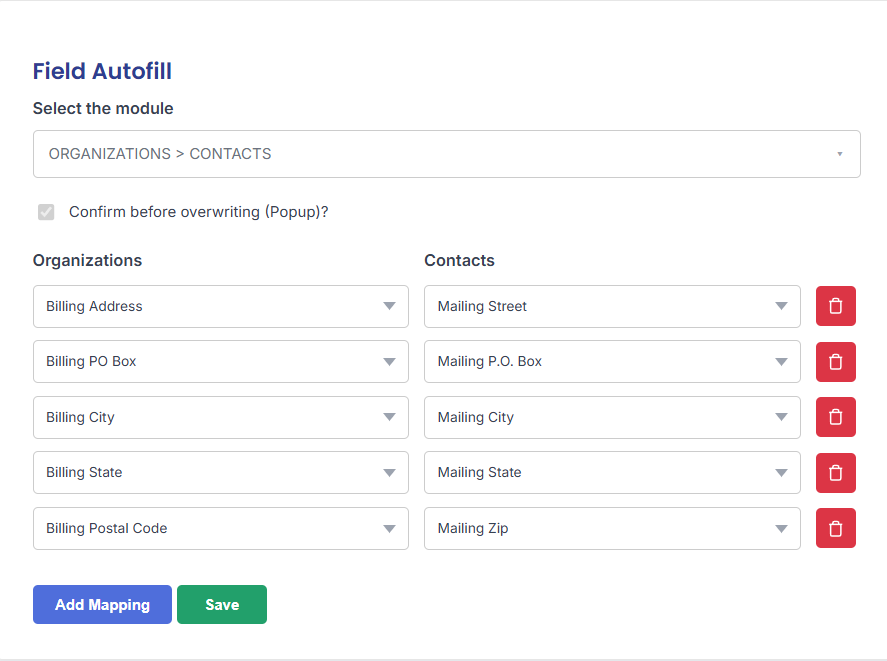Open the Billing PO Box dropdown
Image resolution: width=887 pixels, height=661 pixels.
pos(221,362)
